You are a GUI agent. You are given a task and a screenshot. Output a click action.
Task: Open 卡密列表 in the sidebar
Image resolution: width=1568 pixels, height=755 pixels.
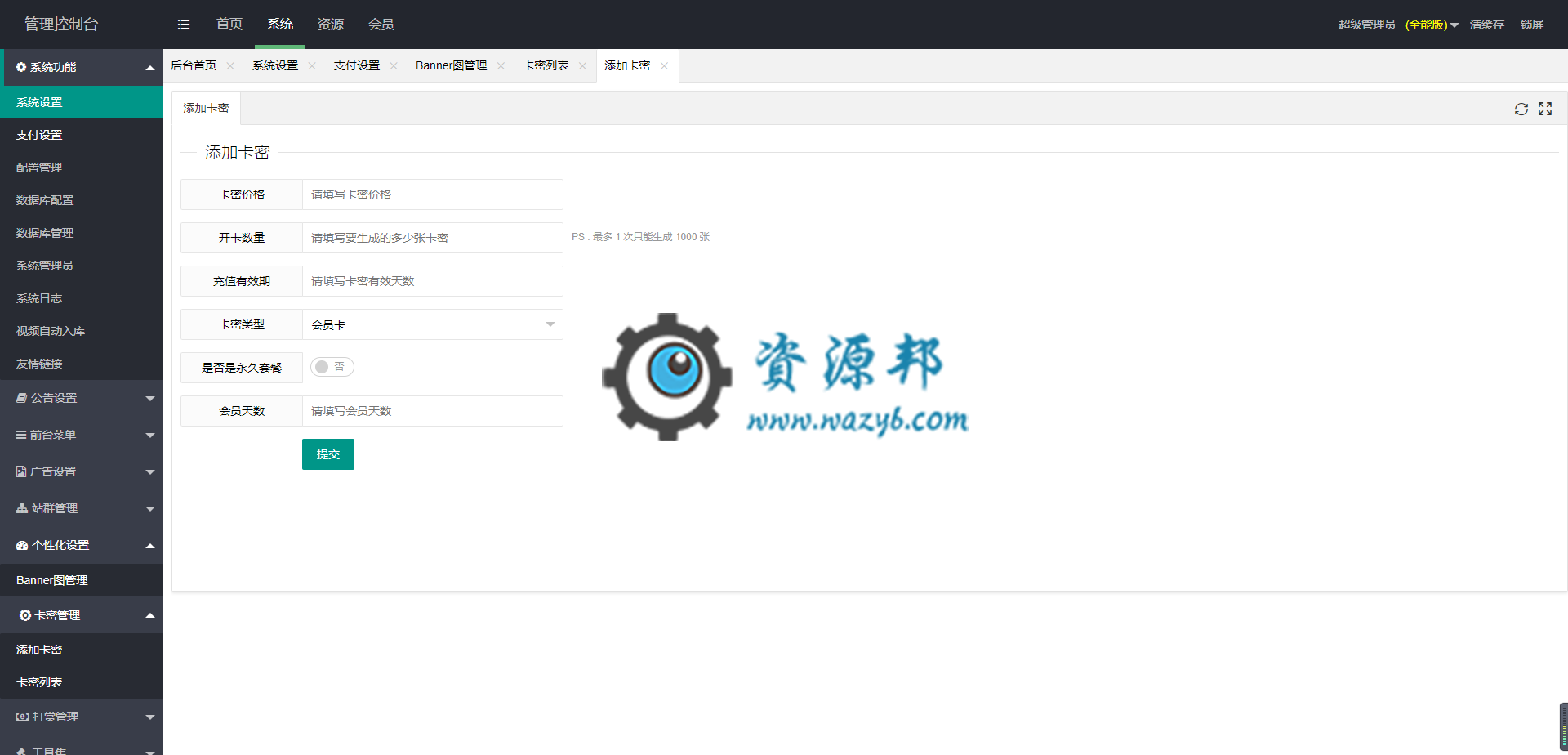point(82,682)
